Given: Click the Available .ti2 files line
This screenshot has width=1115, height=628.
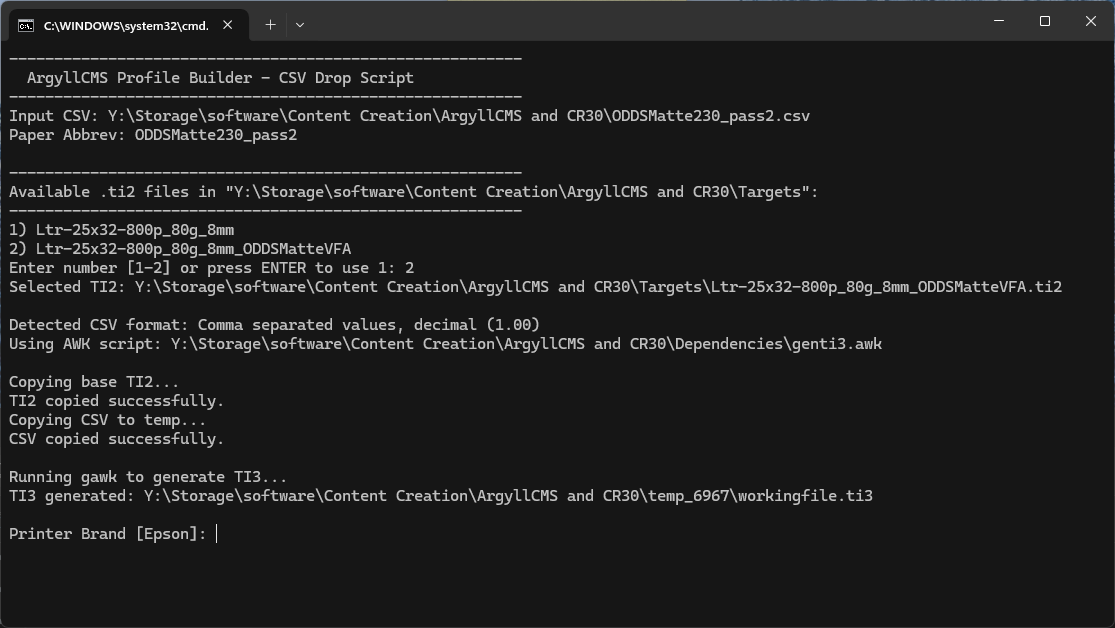Looking at the screenshot, I should tap(413, 192).
